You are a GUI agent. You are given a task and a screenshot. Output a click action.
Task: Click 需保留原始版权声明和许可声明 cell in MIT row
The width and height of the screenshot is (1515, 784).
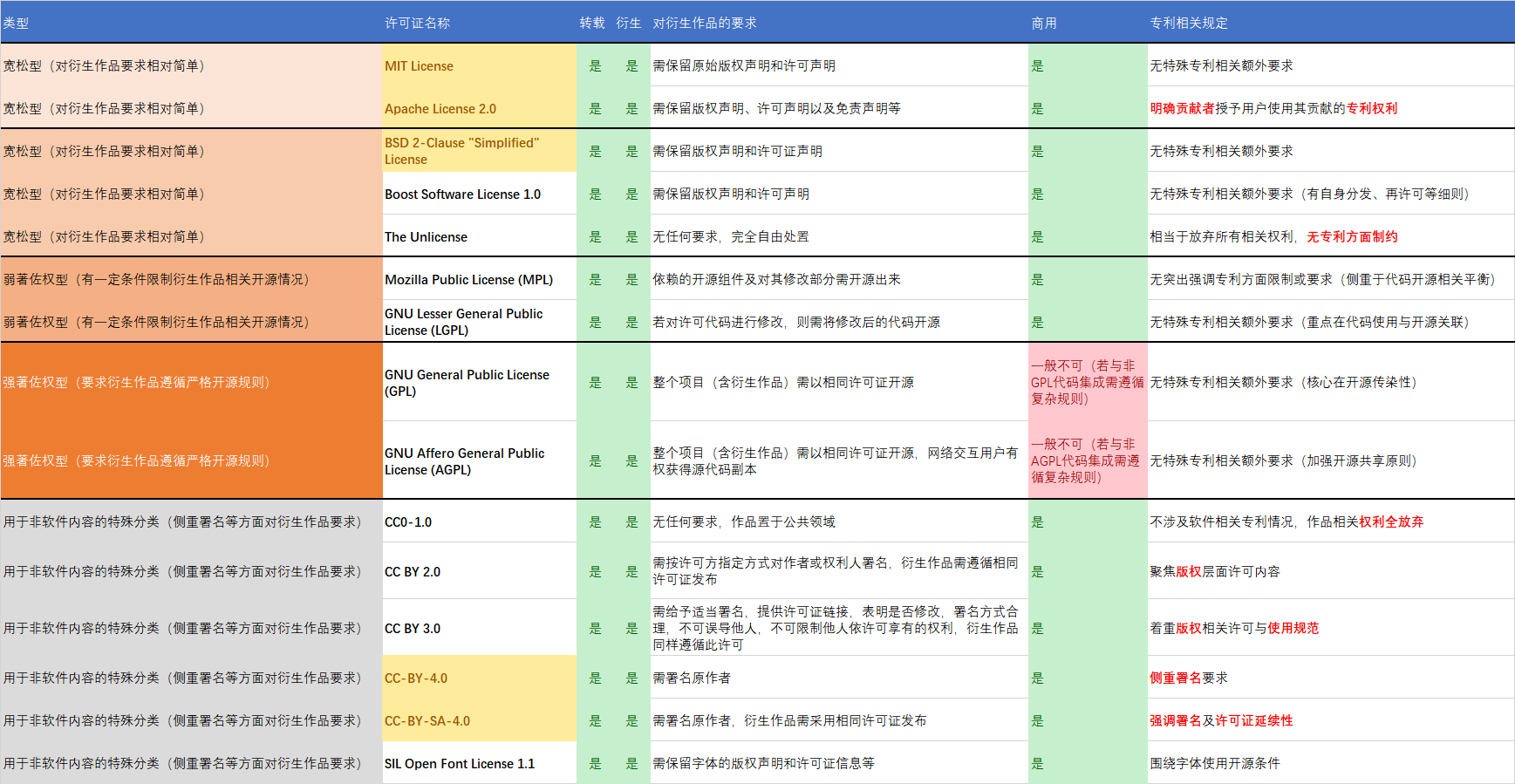coord(839,65)
